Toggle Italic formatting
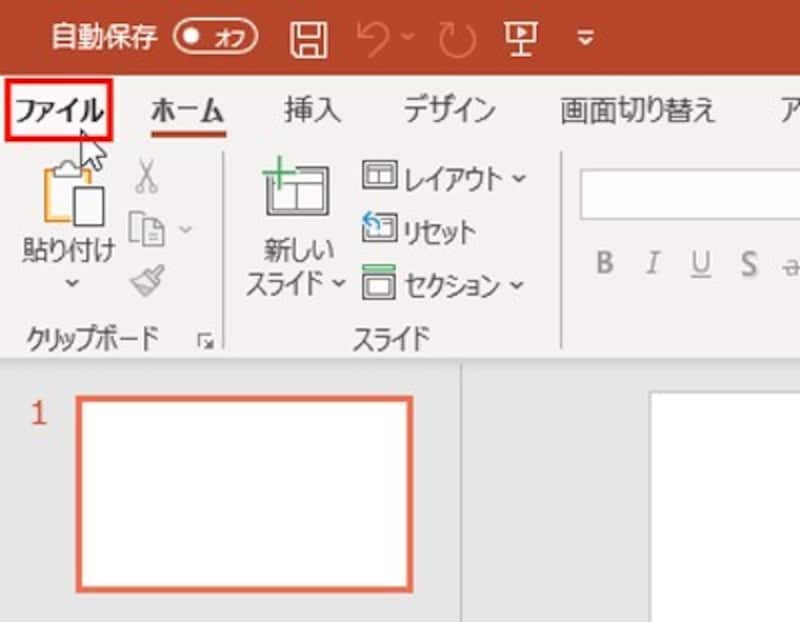 tap(652, 263)
